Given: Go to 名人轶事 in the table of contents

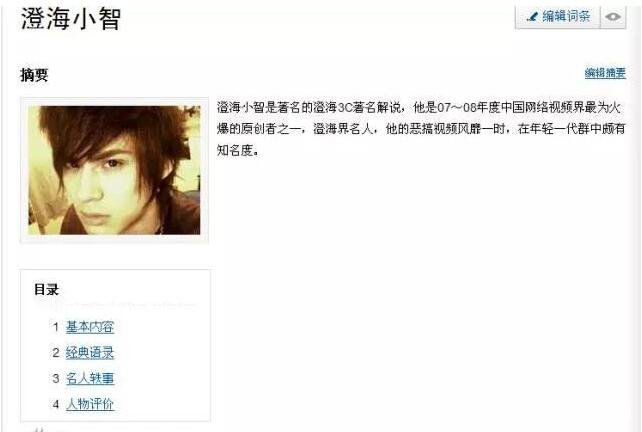Looking at the screenshot, I should (x=90, y=378).
